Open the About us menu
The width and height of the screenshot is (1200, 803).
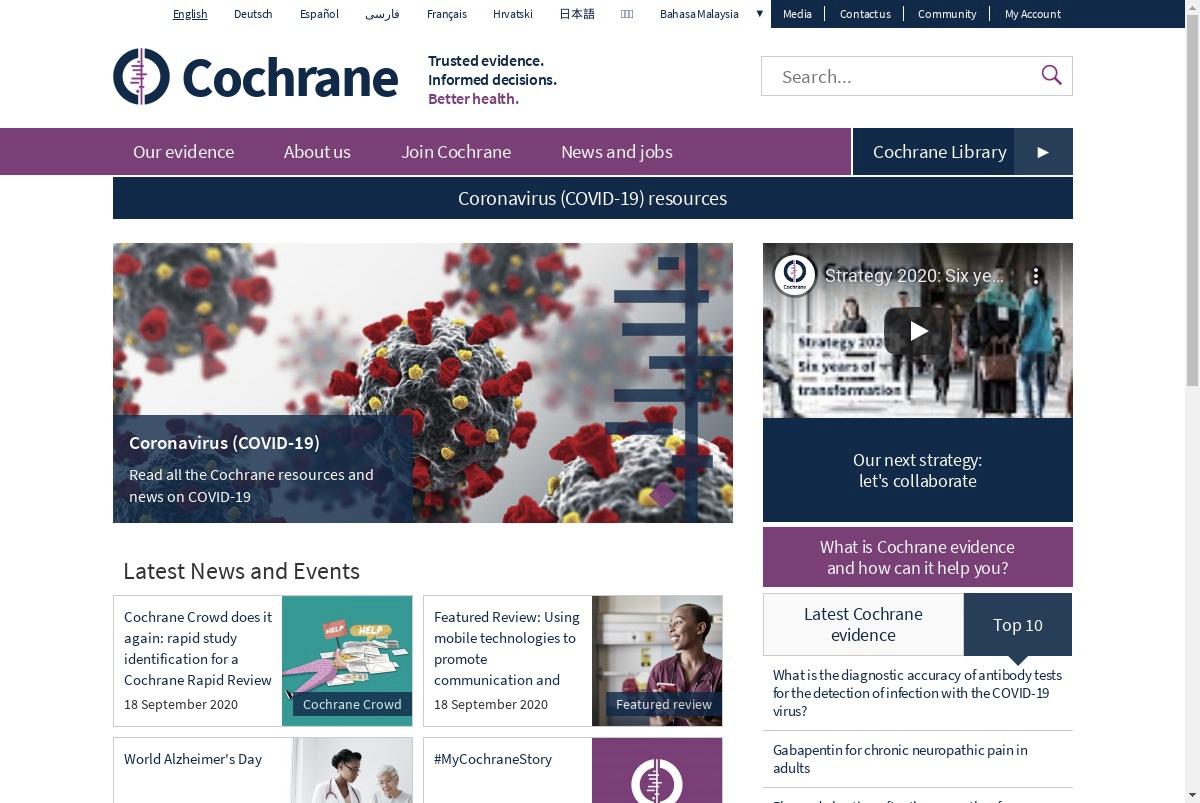click(x=317, y=152)
